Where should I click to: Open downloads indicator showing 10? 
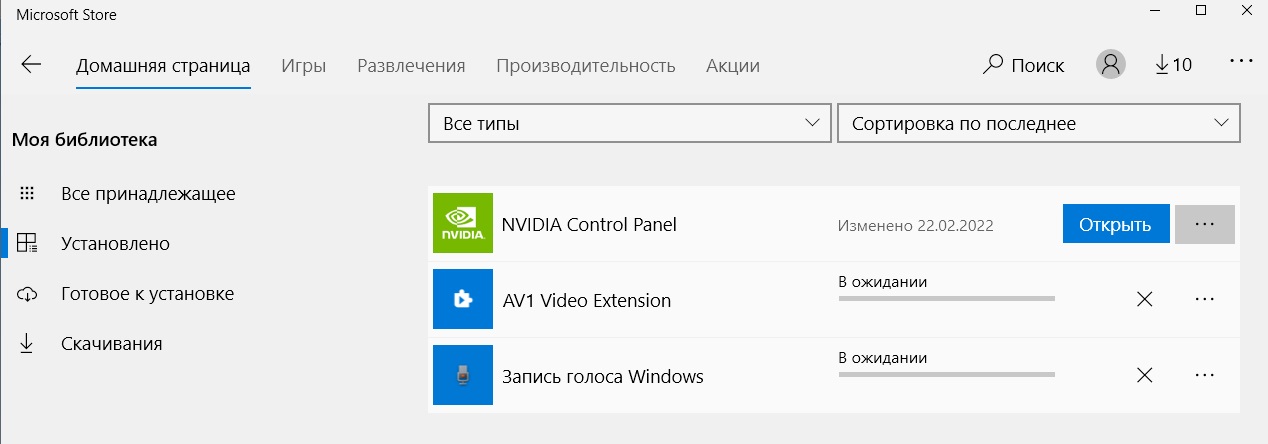coord(1173,65)
